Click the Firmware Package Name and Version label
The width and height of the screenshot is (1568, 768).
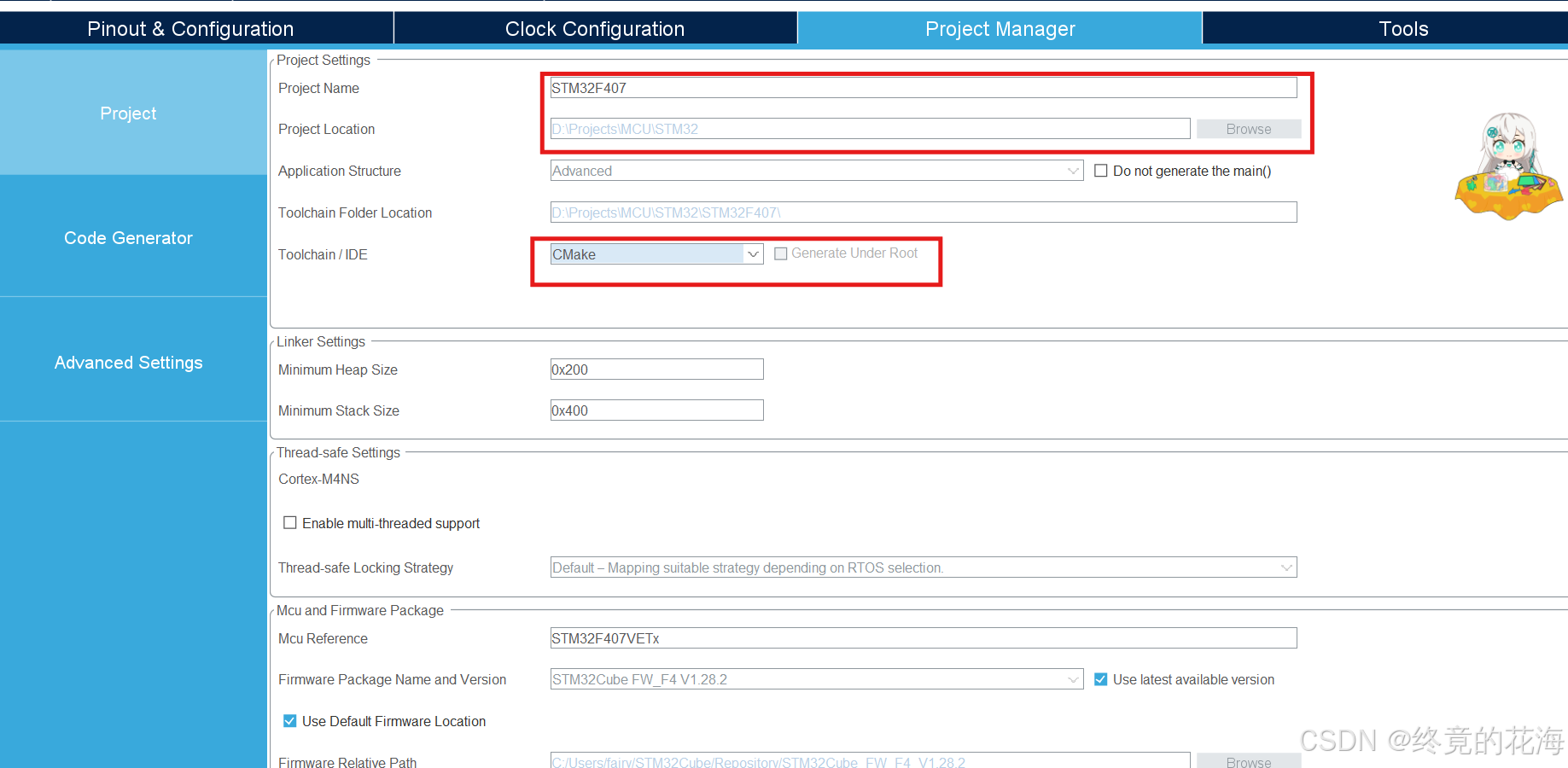[392, 679]
